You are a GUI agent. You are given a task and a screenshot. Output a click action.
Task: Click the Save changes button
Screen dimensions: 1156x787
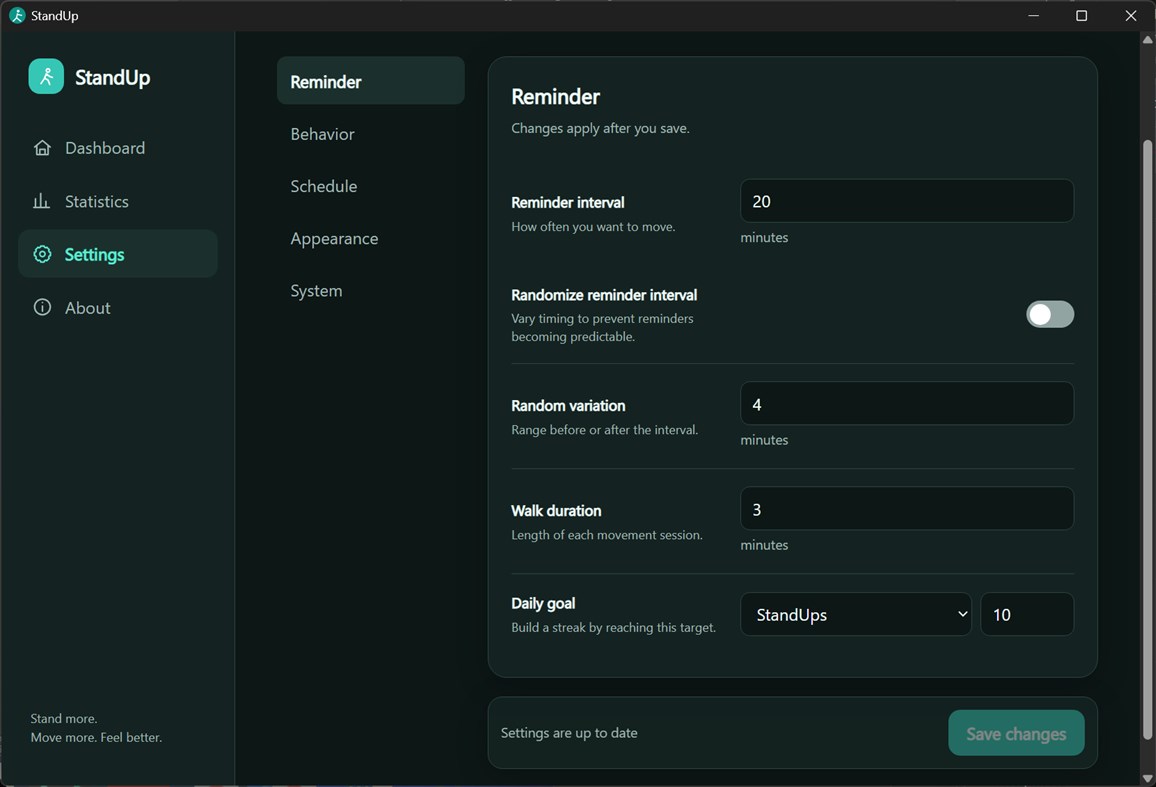[x=1016, y=733]
